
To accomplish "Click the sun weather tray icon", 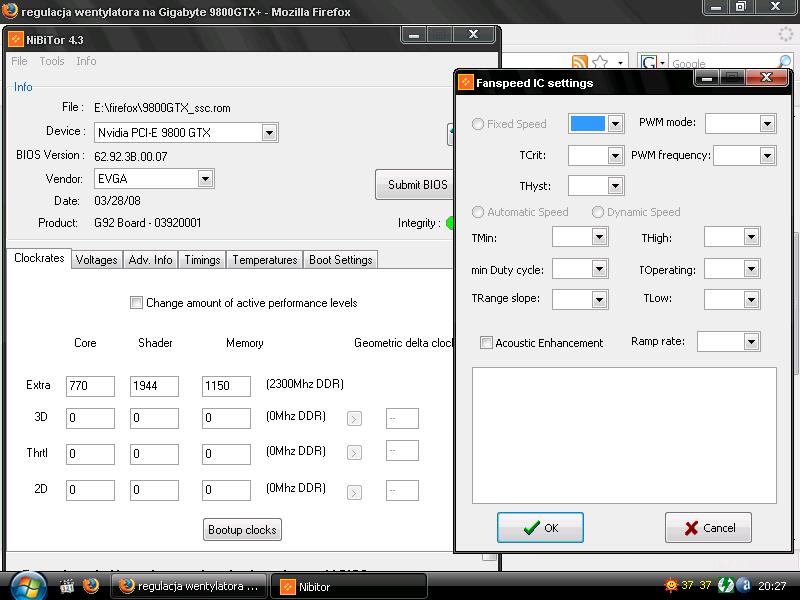I will tap(670, 585).
